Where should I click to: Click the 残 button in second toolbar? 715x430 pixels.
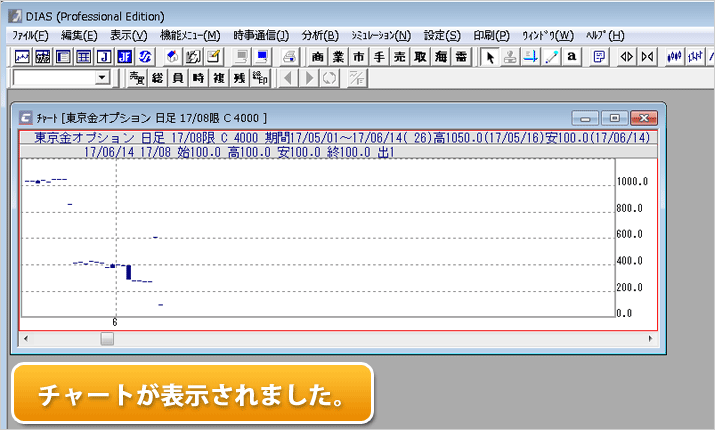(238, 78)
